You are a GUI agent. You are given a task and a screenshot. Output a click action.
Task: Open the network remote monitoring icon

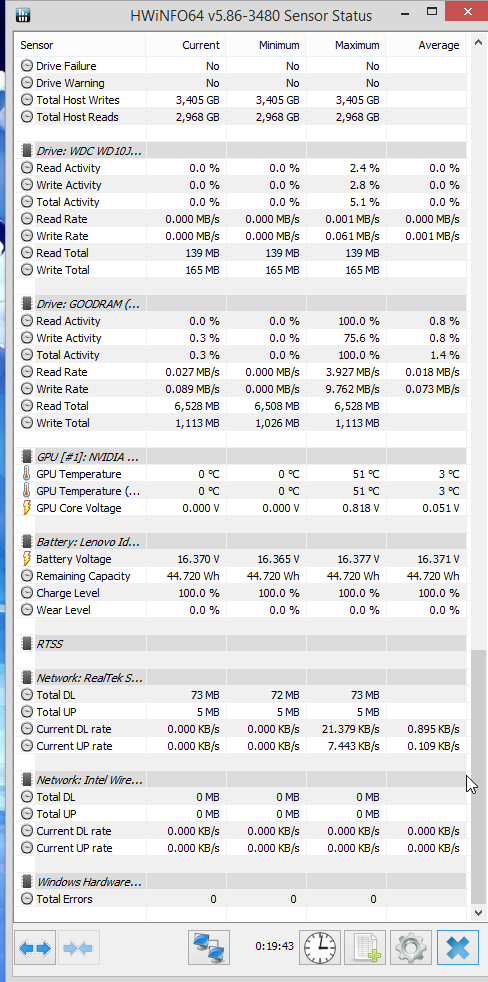(209, 947)
